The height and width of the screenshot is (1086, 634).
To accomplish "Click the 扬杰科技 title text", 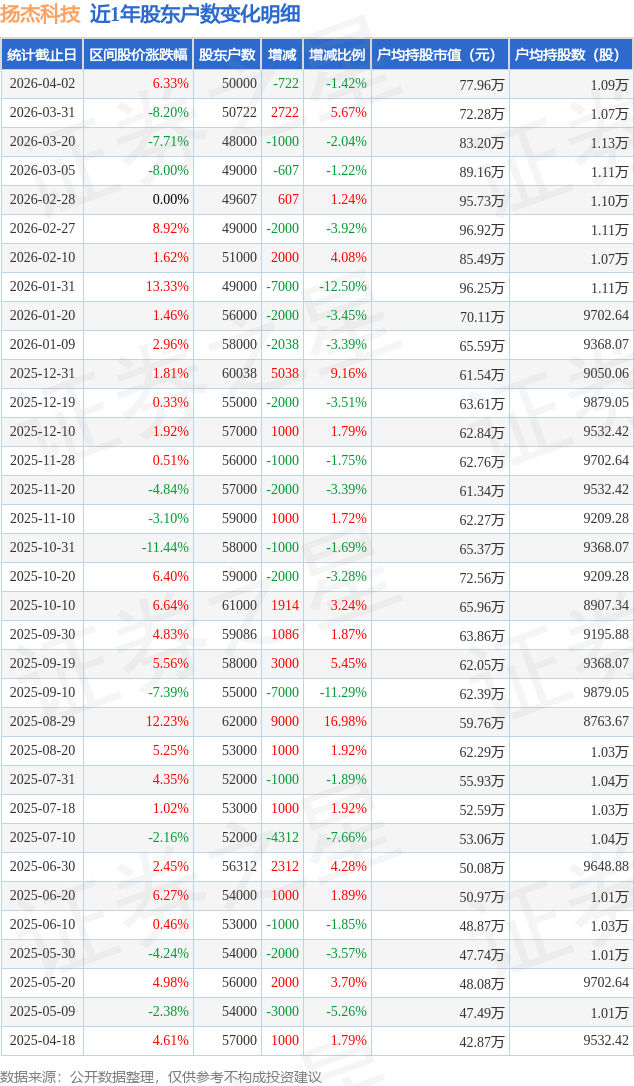I will pyautogui.click(x=40, y=14).
